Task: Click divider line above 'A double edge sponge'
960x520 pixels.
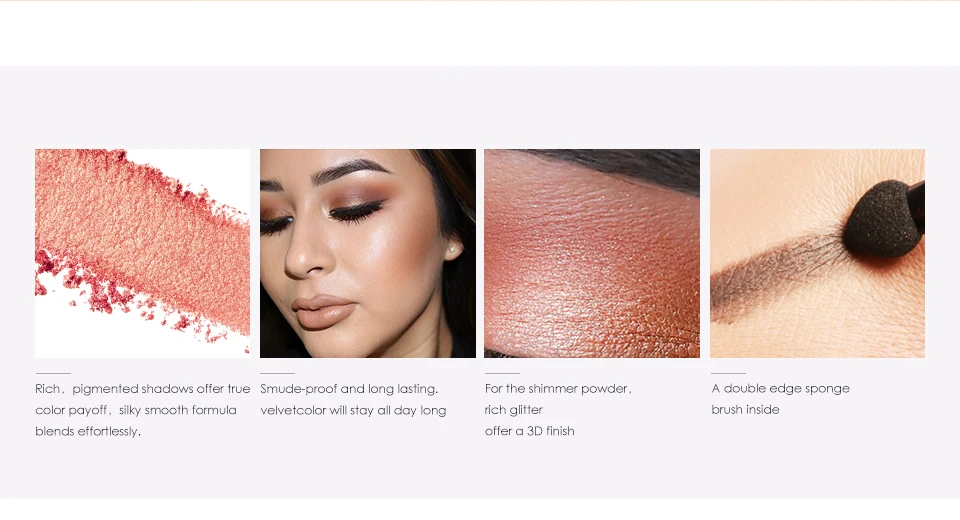Action: tap(729, 373)
